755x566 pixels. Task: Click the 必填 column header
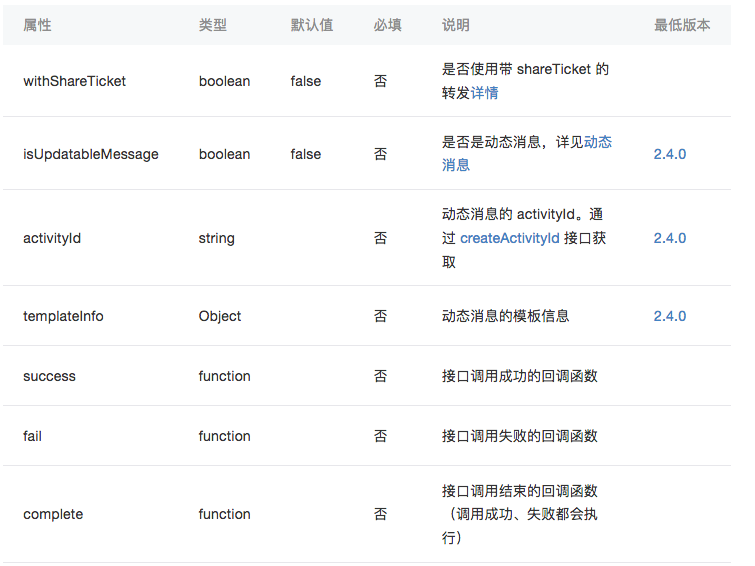tap(388, 25)
